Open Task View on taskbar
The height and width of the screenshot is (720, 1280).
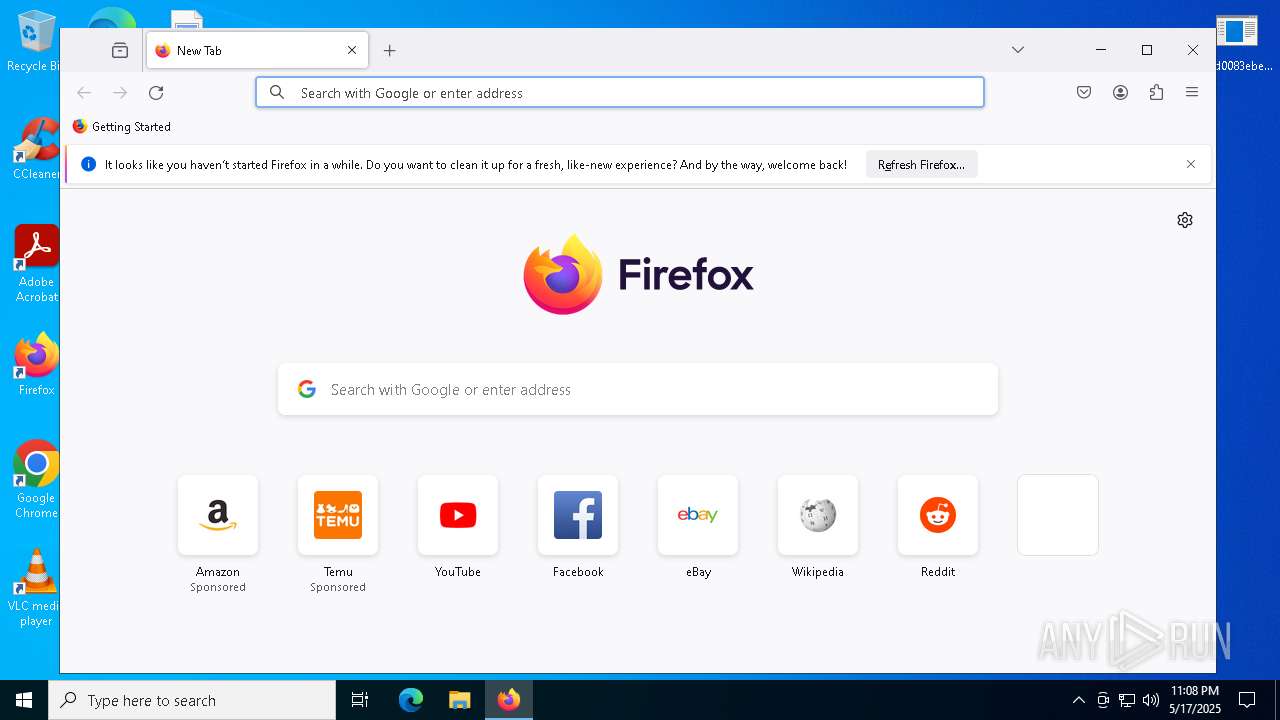point(360,700)
